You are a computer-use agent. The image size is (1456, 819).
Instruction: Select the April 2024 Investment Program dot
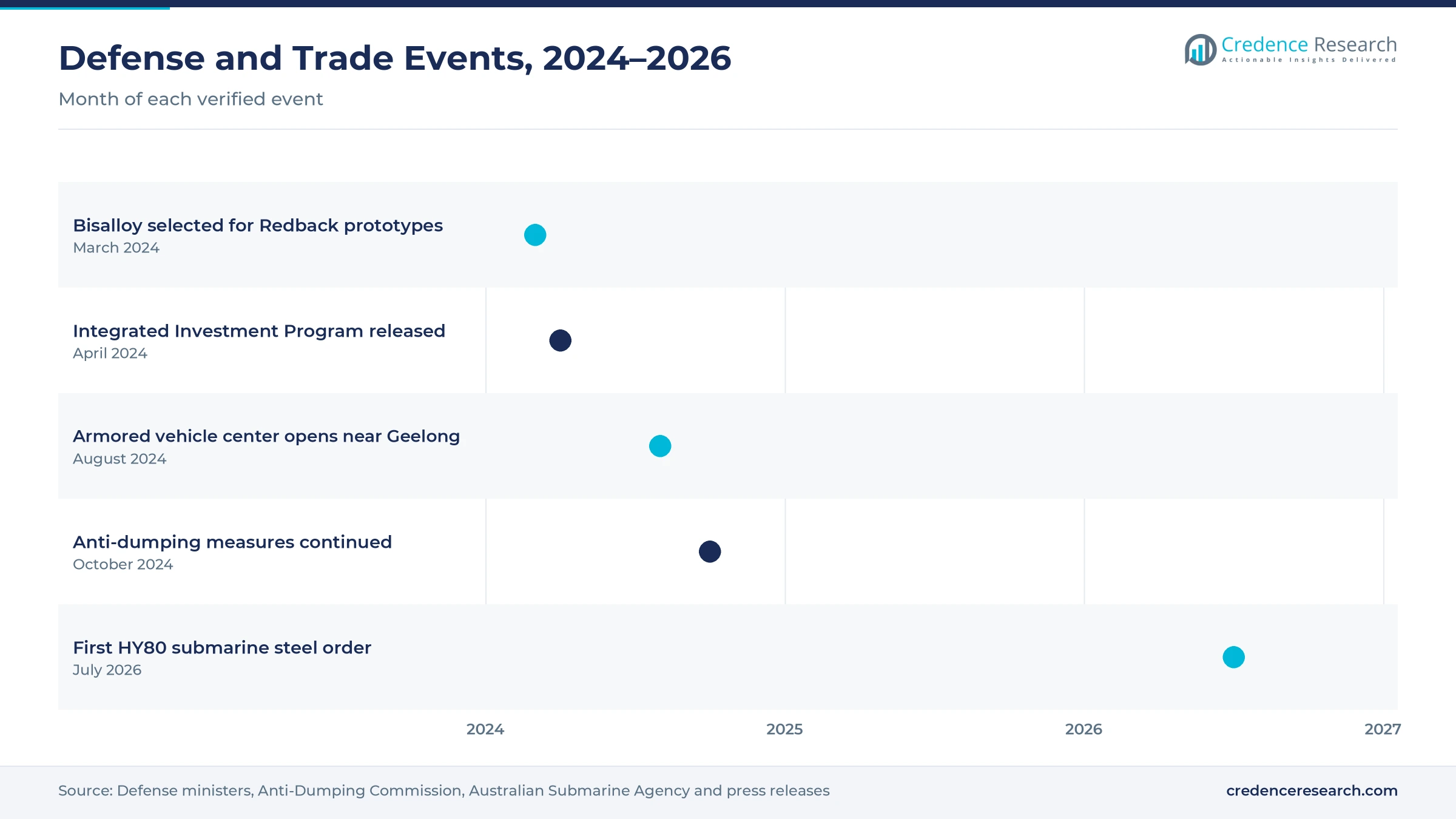[560, 340]
